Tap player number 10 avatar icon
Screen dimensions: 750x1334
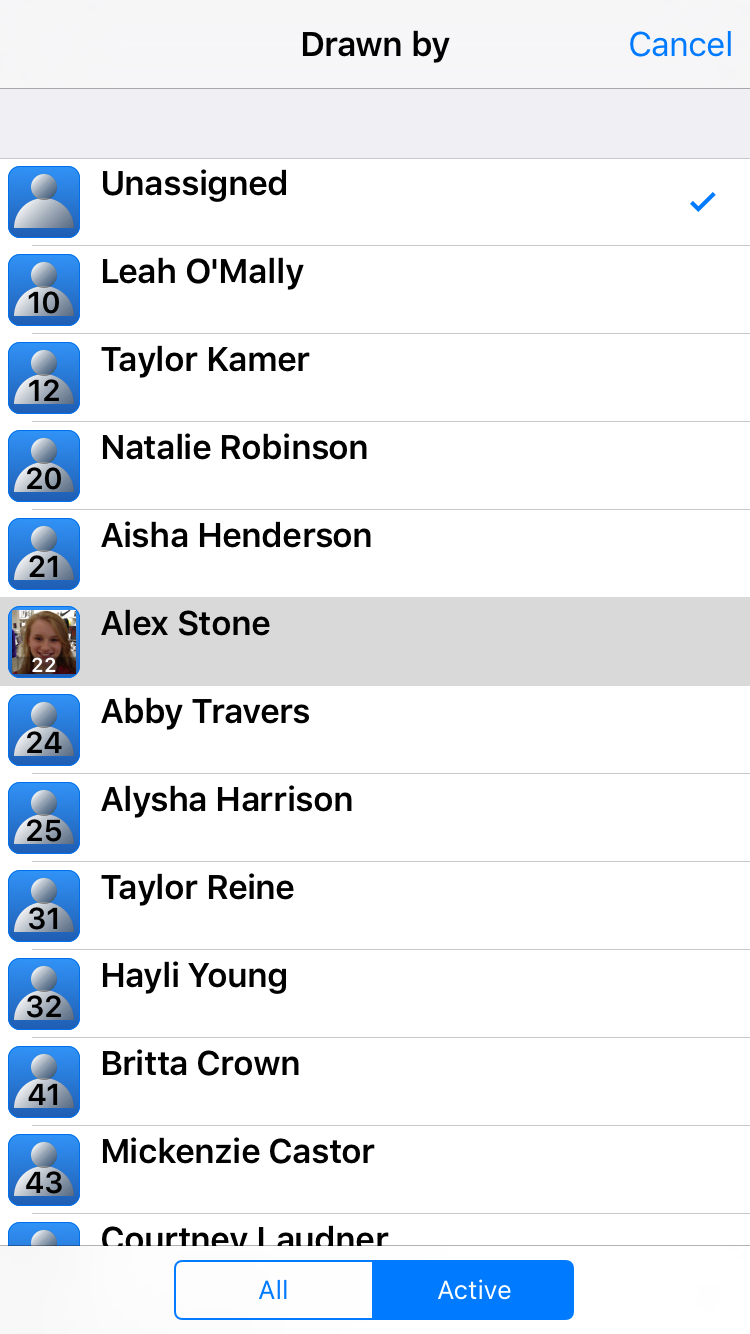[44, 290]
